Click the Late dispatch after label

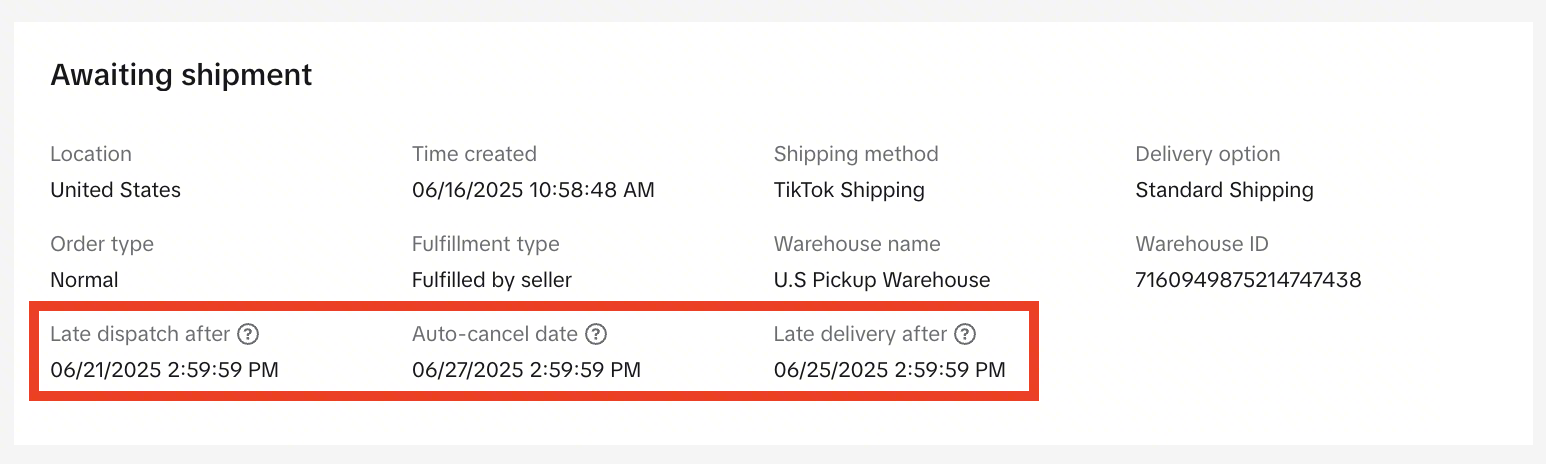tap(140, 334)
